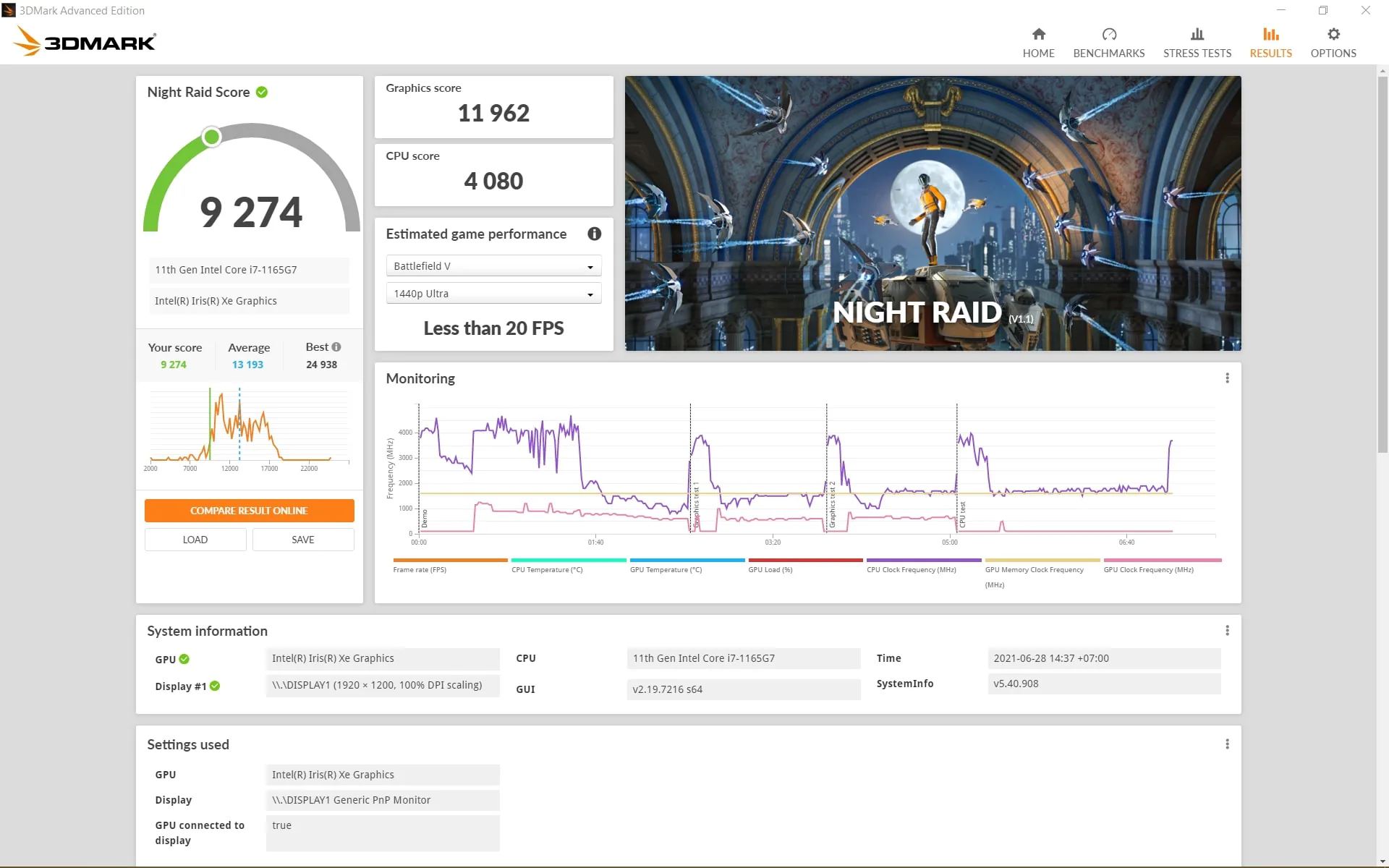
Task: Open the Settings used three-dot menu
Action: coord(1227,744)
